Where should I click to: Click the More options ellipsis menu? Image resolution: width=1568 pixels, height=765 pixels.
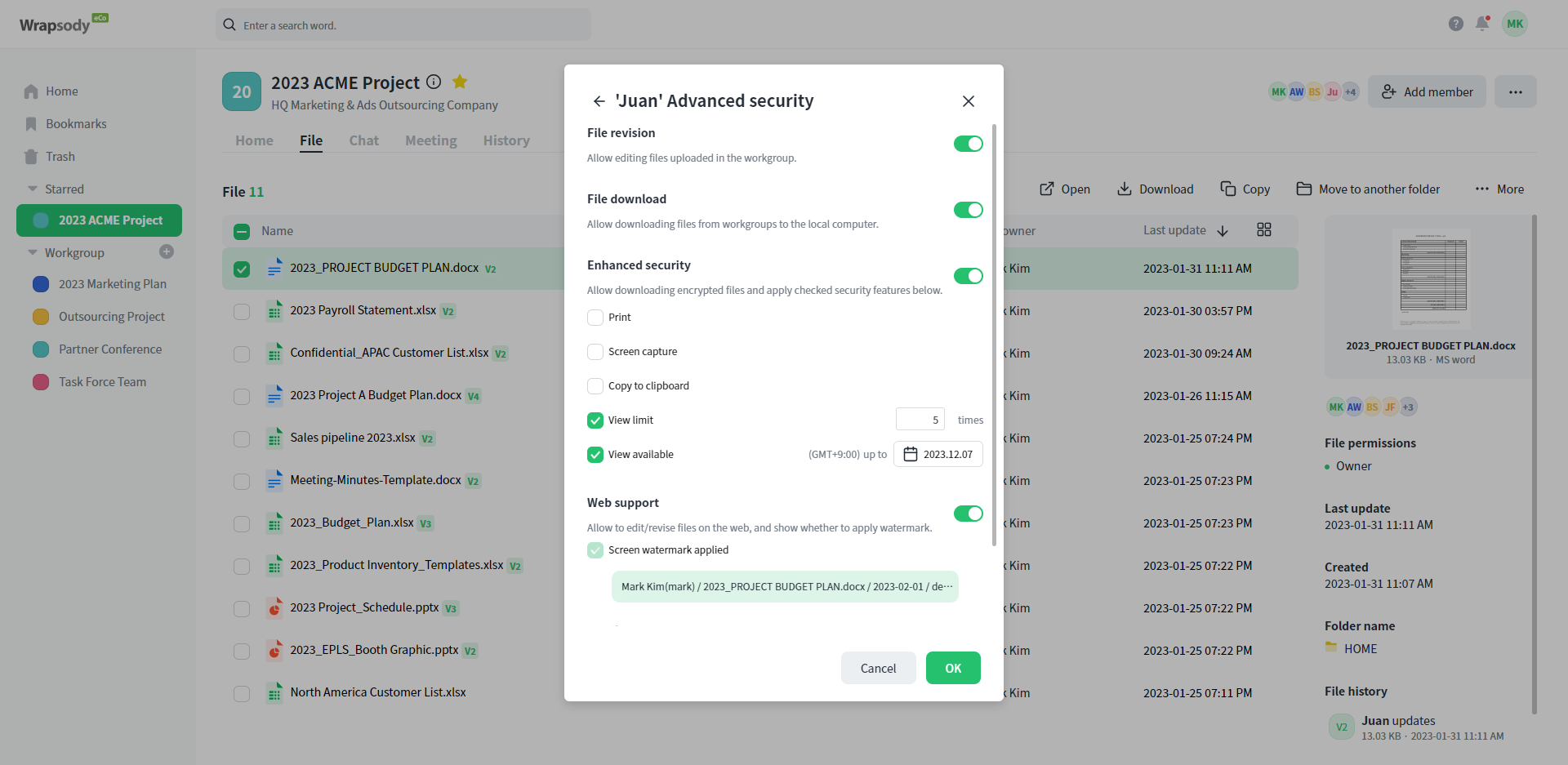(x=1516, y=91)
